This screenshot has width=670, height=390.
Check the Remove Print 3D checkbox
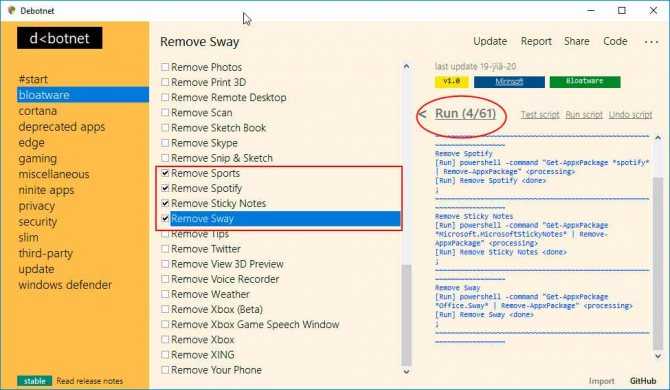(165, 82)
